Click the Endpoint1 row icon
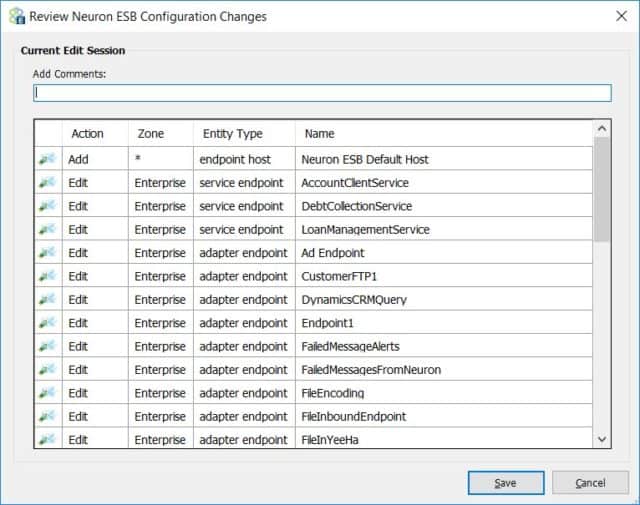640x505 pixels. (47, 323)
